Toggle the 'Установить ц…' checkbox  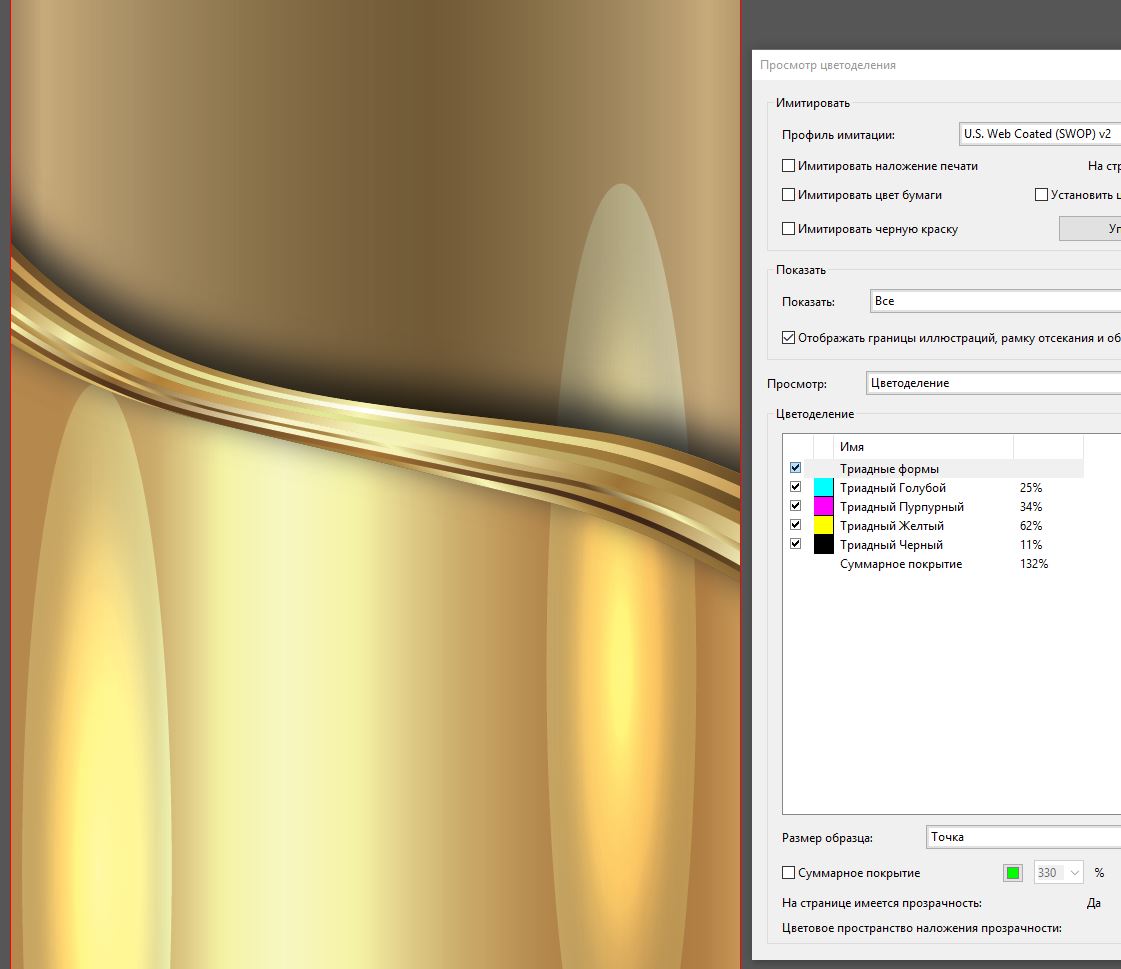pyautogui.click(x=1042, y=195)
